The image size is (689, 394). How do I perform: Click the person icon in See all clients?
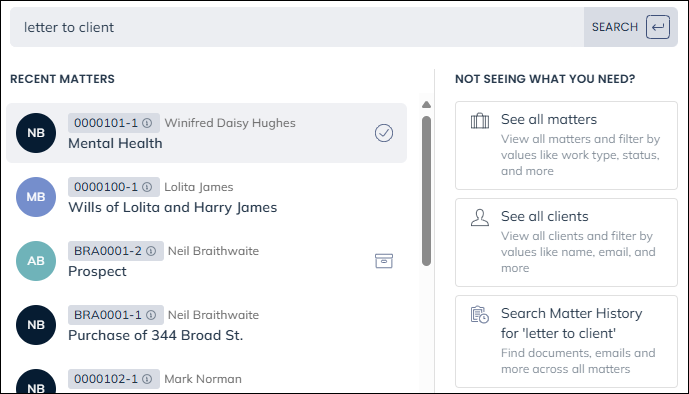[x=480, y=217]
